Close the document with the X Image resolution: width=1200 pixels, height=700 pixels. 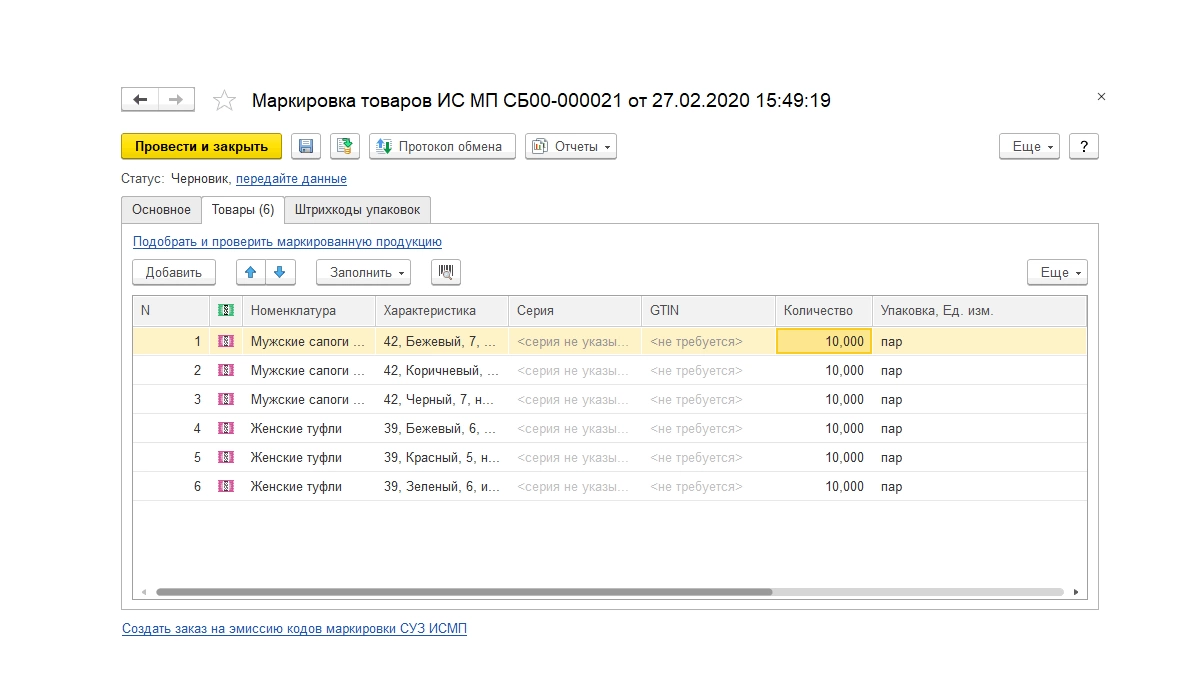[x=1101, y=97]
